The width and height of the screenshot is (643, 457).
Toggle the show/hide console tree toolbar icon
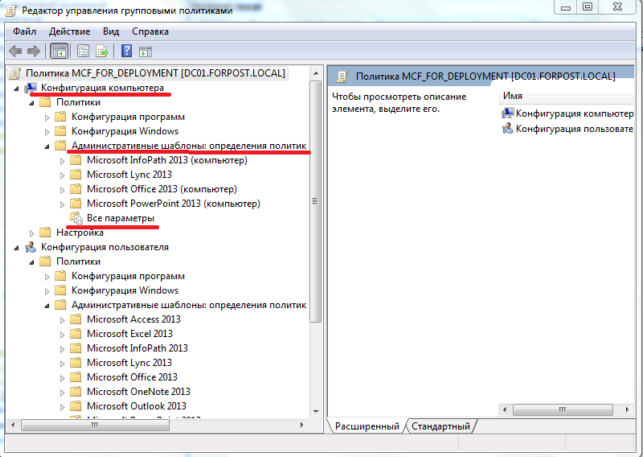coord(59,51)
